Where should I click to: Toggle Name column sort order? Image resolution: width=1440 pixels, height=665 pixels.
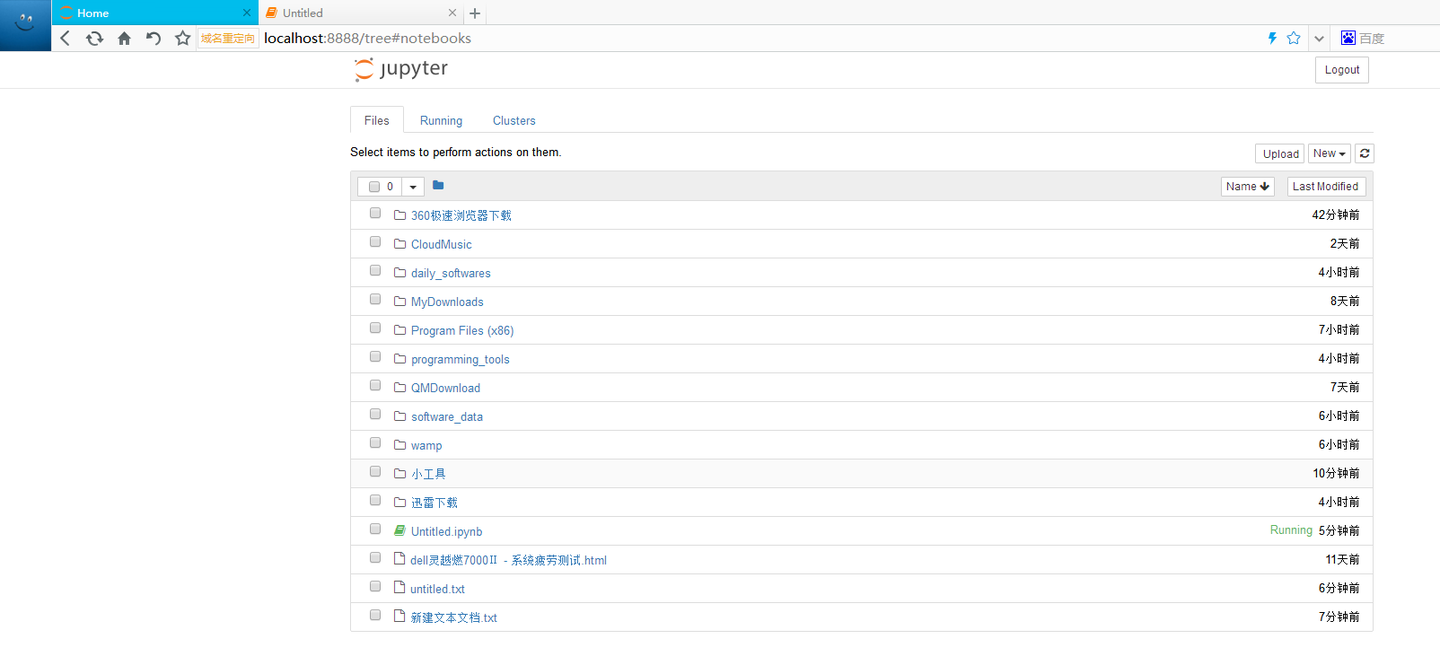coord(1247,186)
